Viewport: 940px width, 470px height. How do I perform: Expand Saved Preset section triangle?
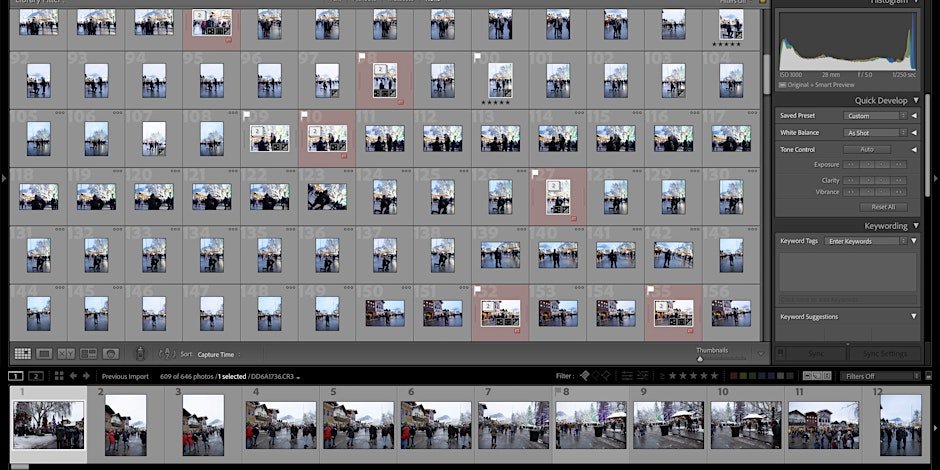pos(914,116)
